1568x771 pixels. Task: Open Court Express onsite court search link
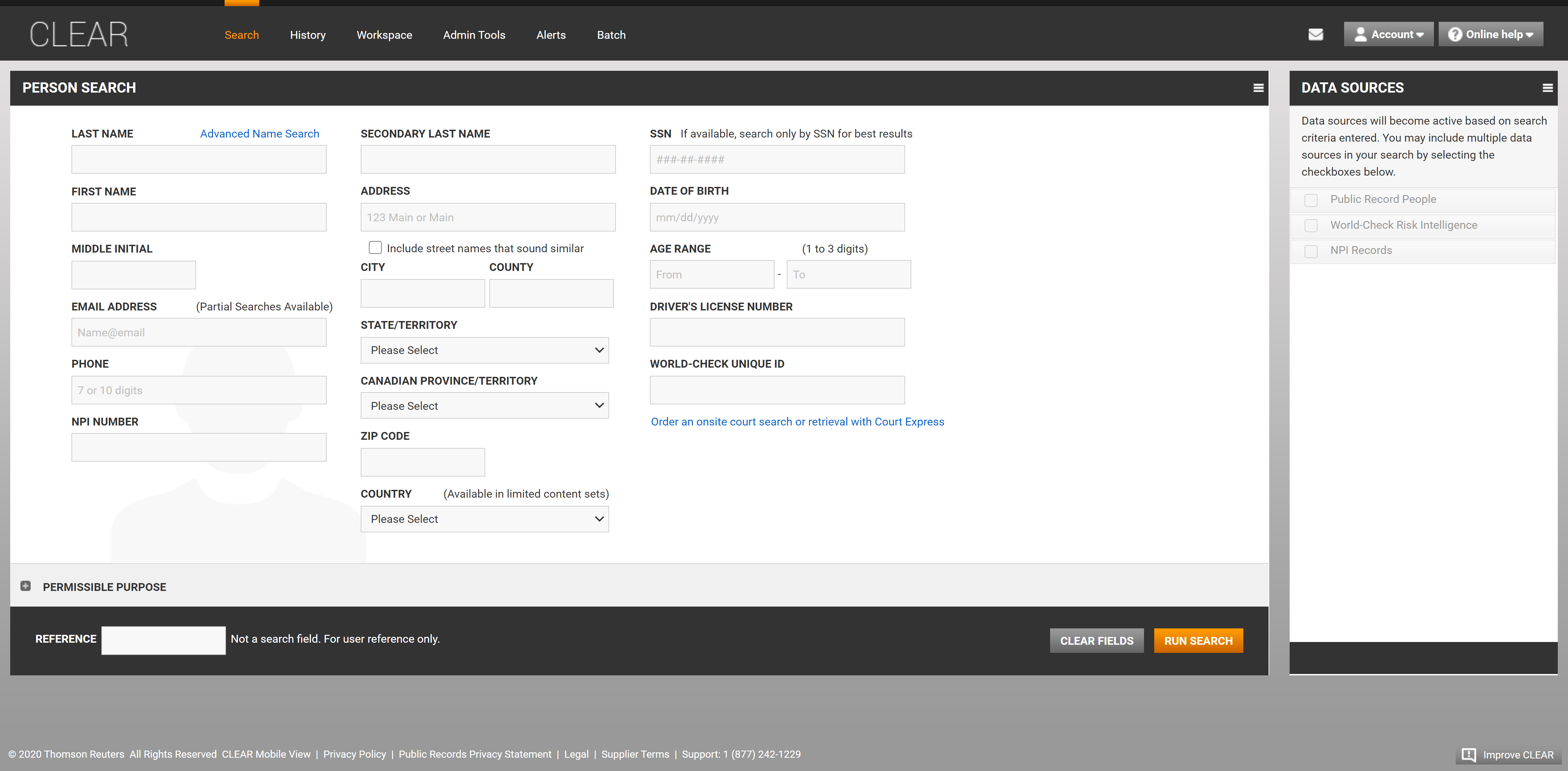tap(797, 421)
